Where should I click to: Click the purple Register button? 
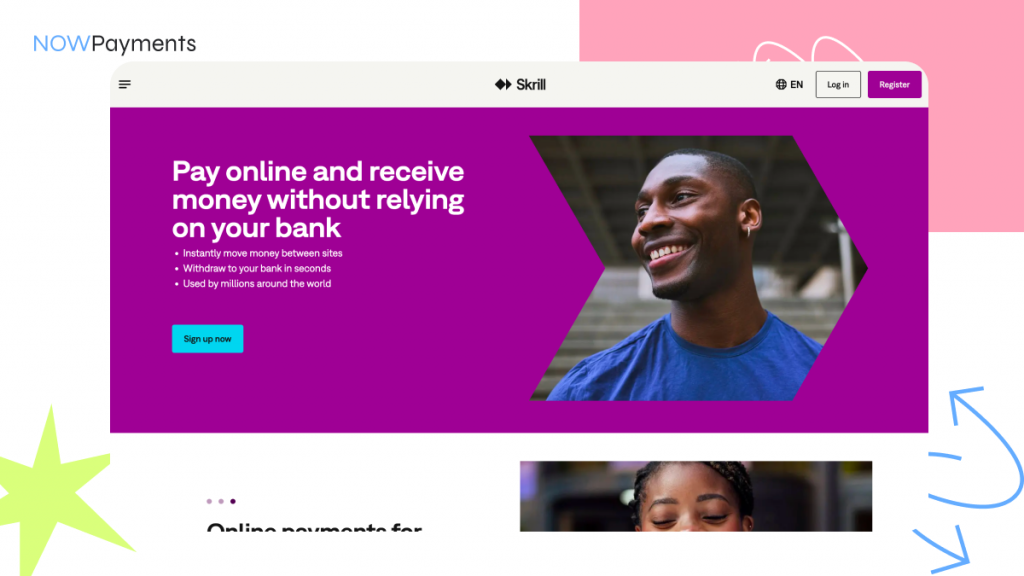click(894, 84)
